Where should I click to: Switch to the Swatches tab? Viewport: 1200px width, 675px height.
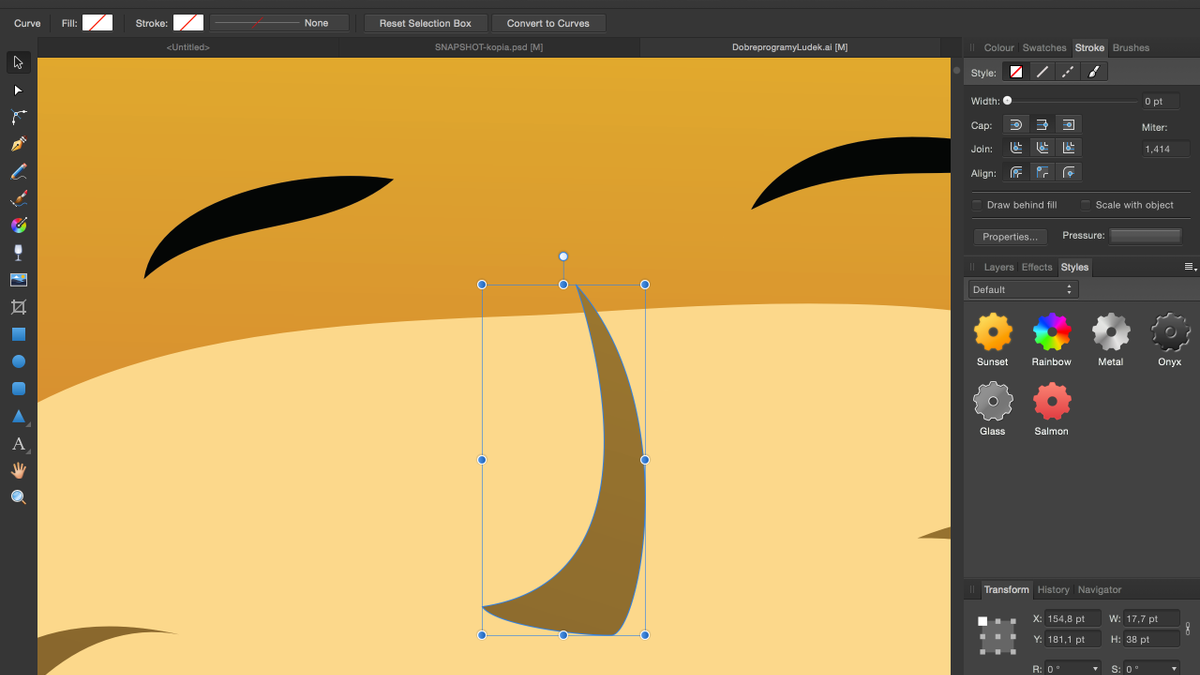(x=1044, y=48)
